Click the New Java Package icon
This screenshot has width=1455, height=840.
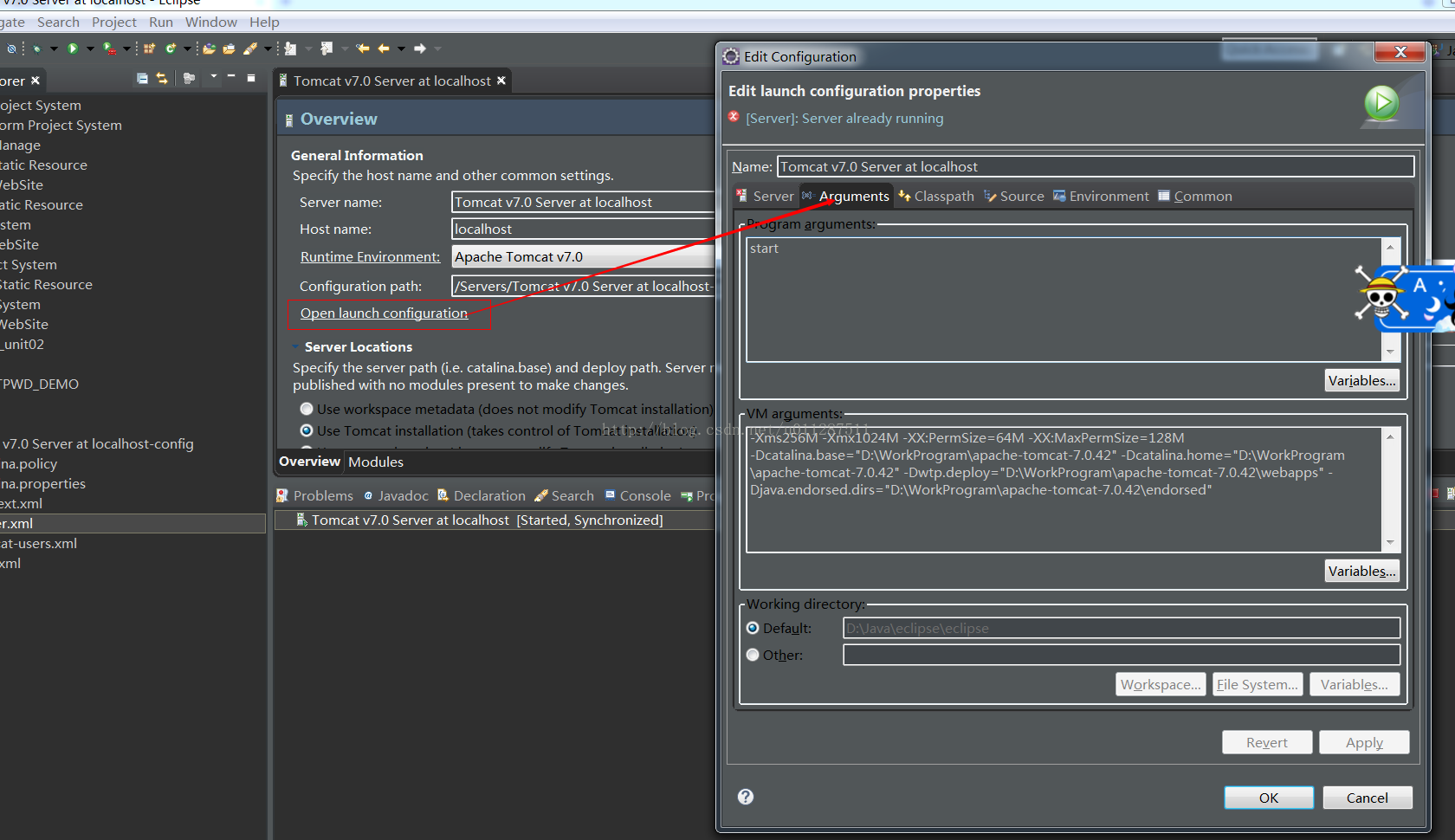coord(149,48)
